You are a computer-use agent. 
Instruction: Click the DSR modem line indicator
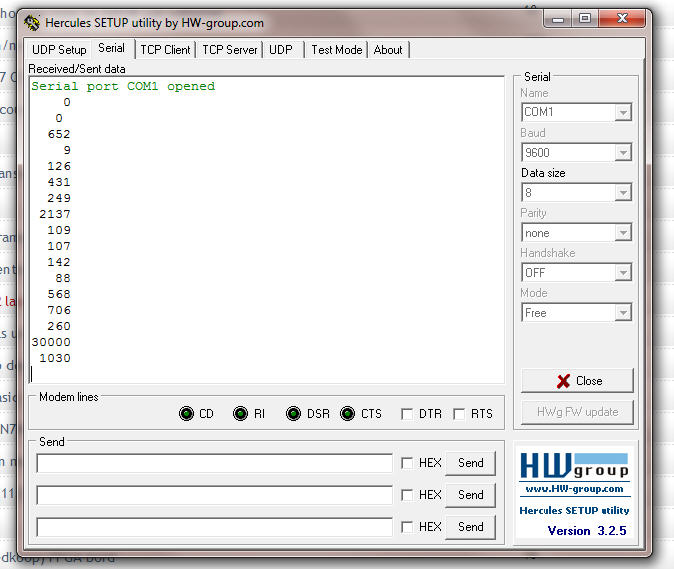point(293,414)
